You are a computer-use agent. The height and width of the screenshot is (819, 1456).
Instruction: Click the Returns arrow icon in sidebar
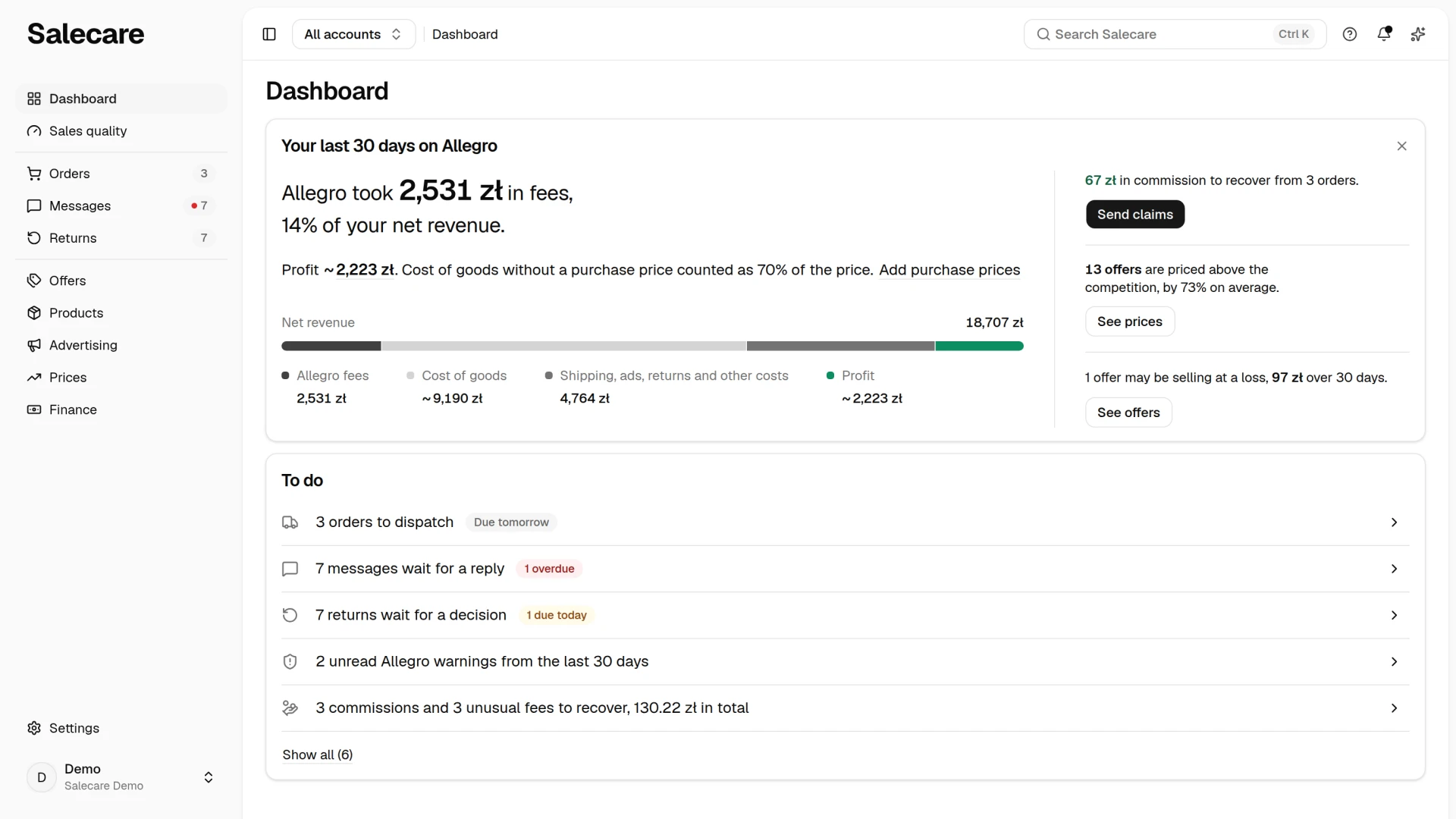(34, 238)
